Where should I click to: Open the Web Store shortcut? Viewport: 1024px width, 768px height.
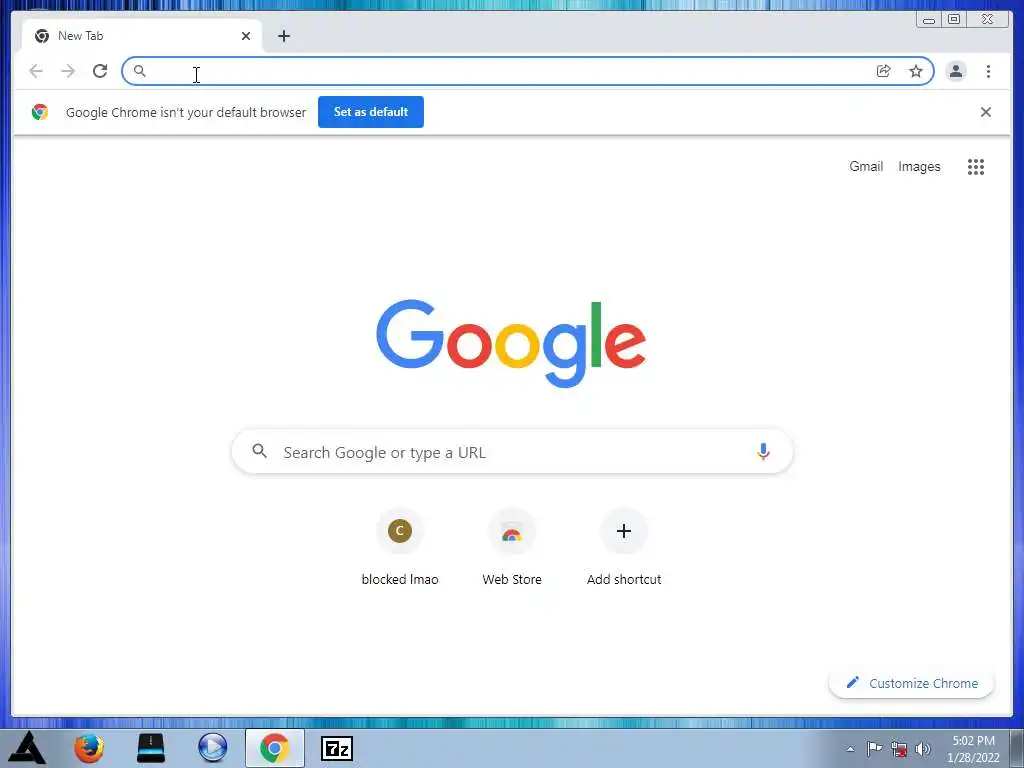[511, 547]
